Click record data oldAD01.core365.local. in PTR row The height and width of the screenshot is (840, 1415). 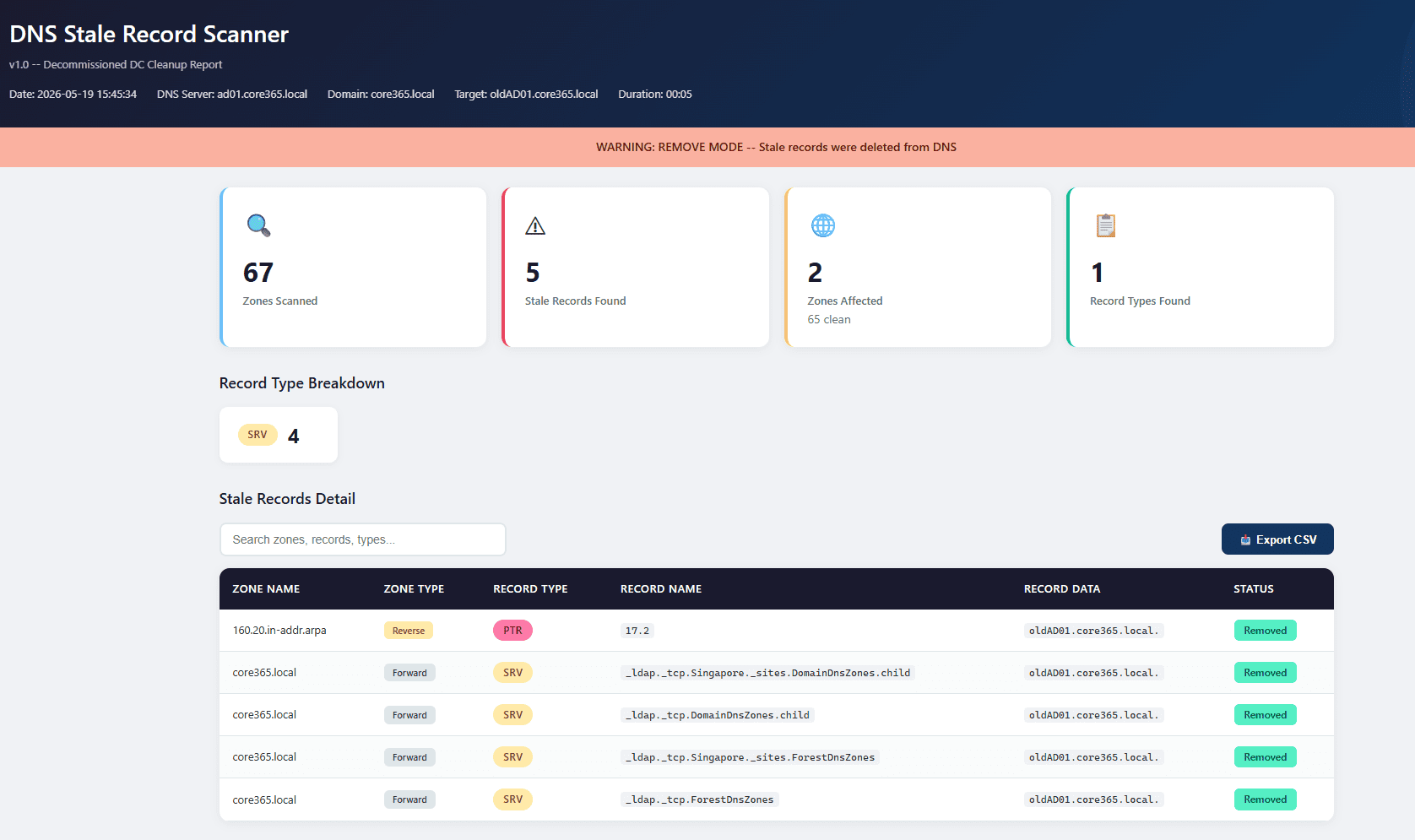click(1093, 631)
